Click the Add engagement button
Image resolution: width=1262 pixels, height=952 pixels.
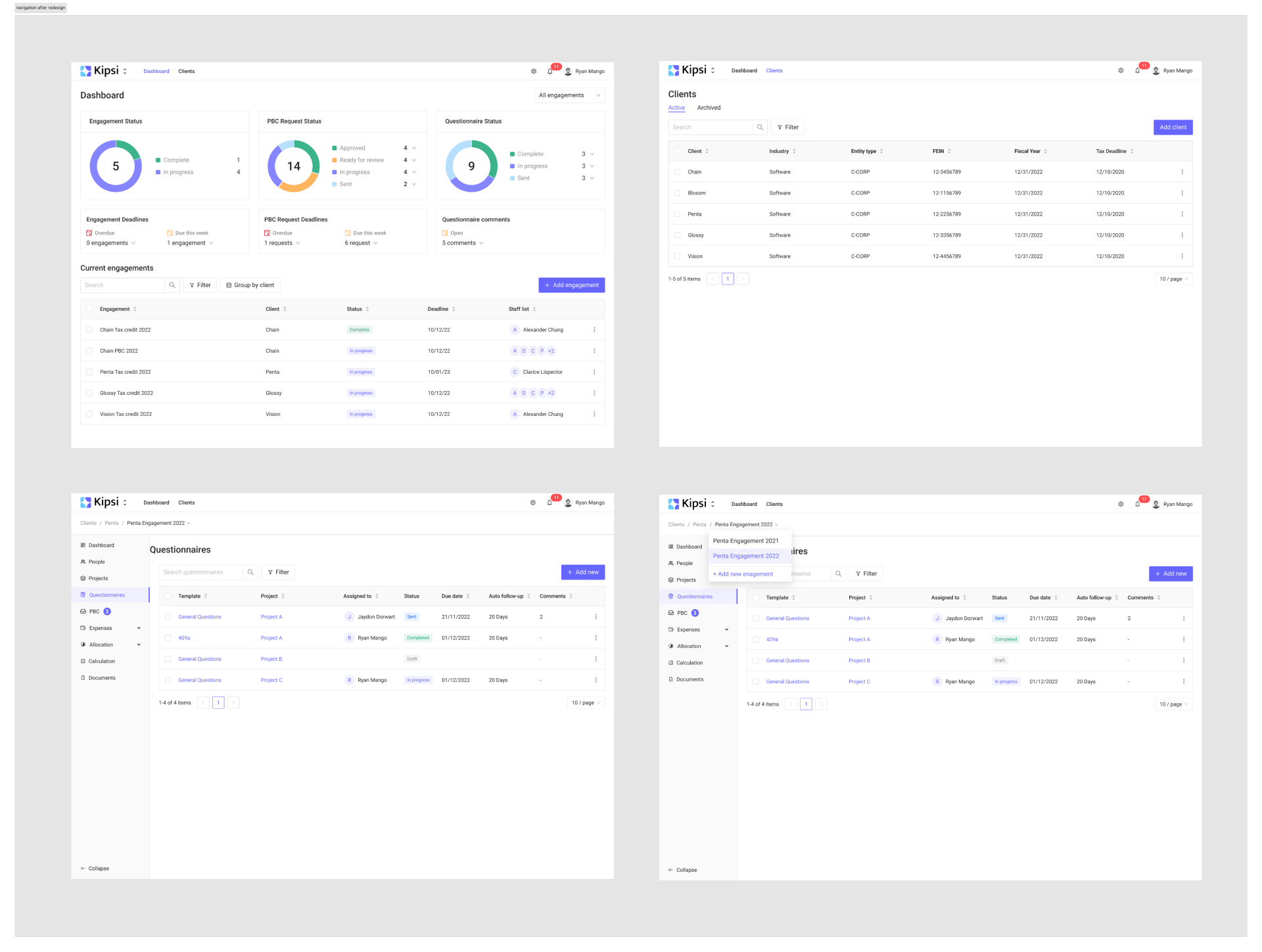click(571, 285)
